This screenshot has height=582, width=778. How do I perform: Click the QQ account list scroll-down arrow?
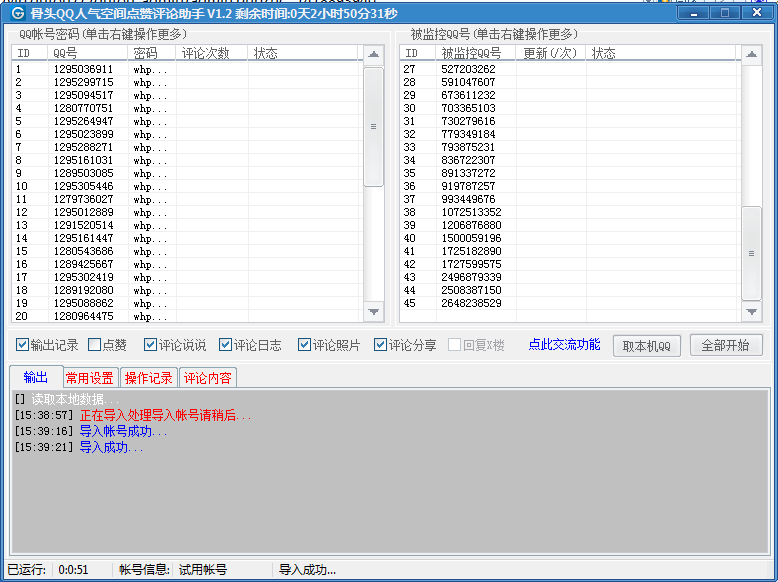pos(374,312)
